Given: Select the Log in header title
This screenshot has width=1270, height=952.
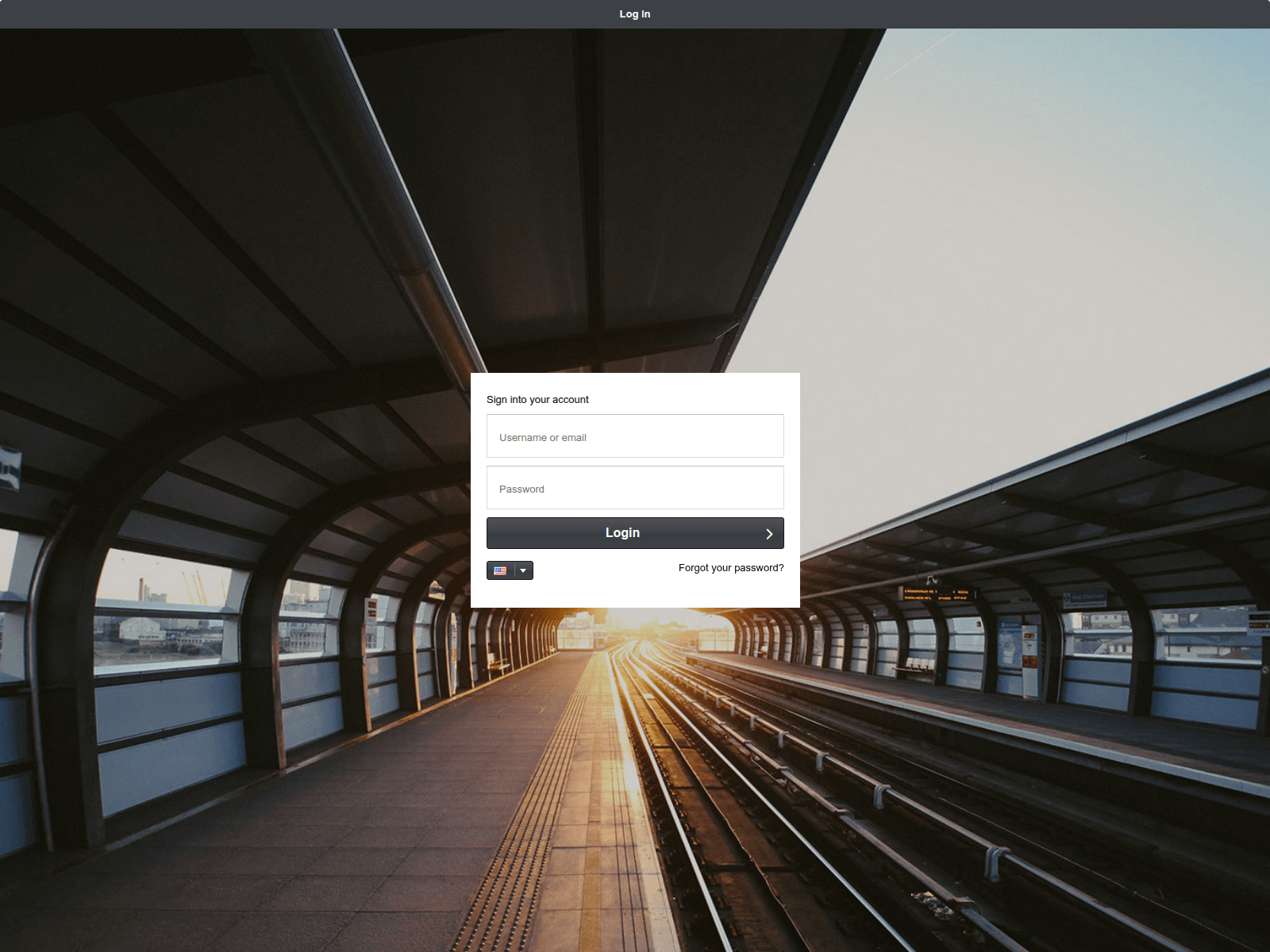Looking at the screenshot, I should coord(634,13).
